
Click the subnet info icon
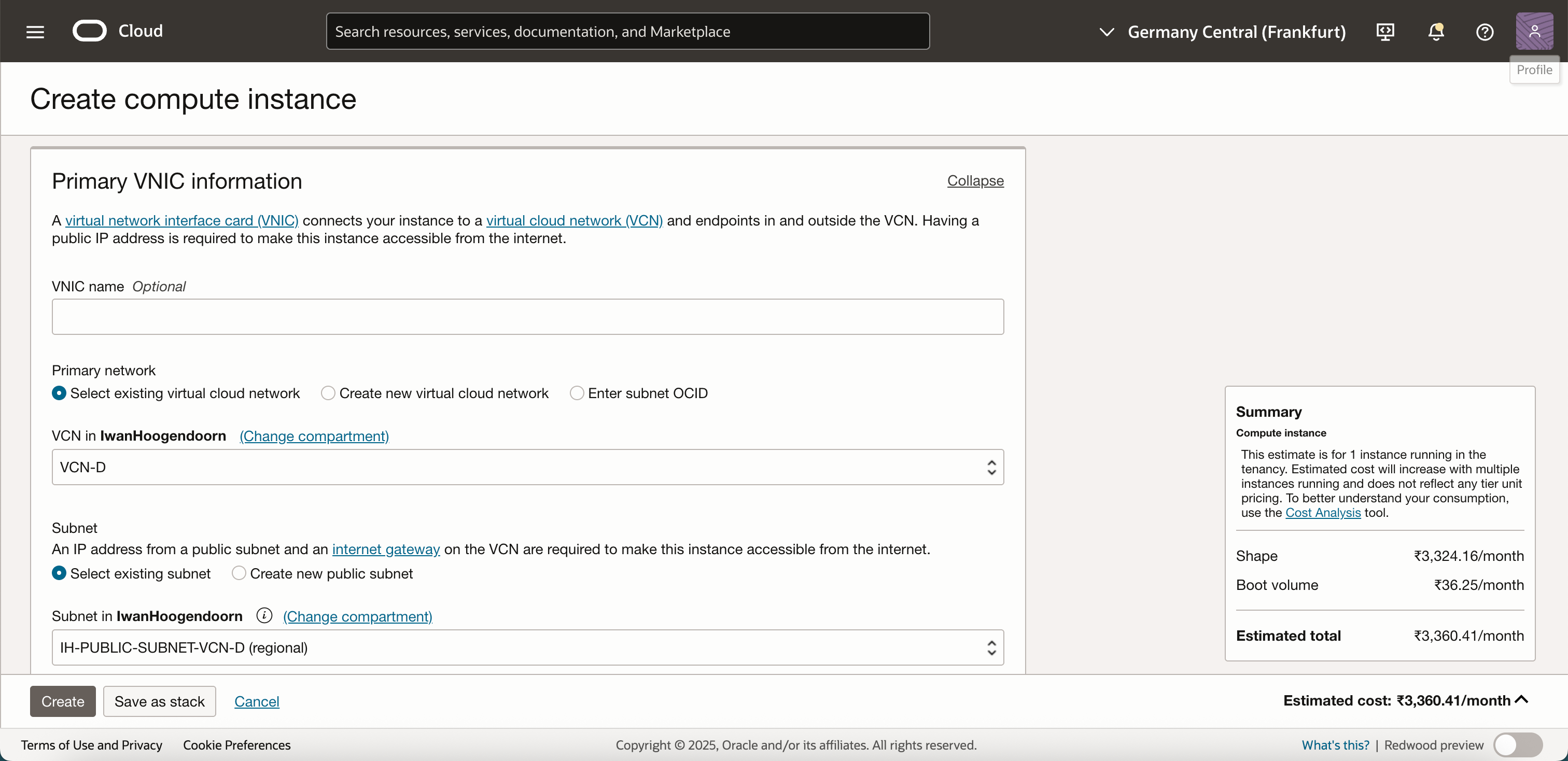pos(263,616)
